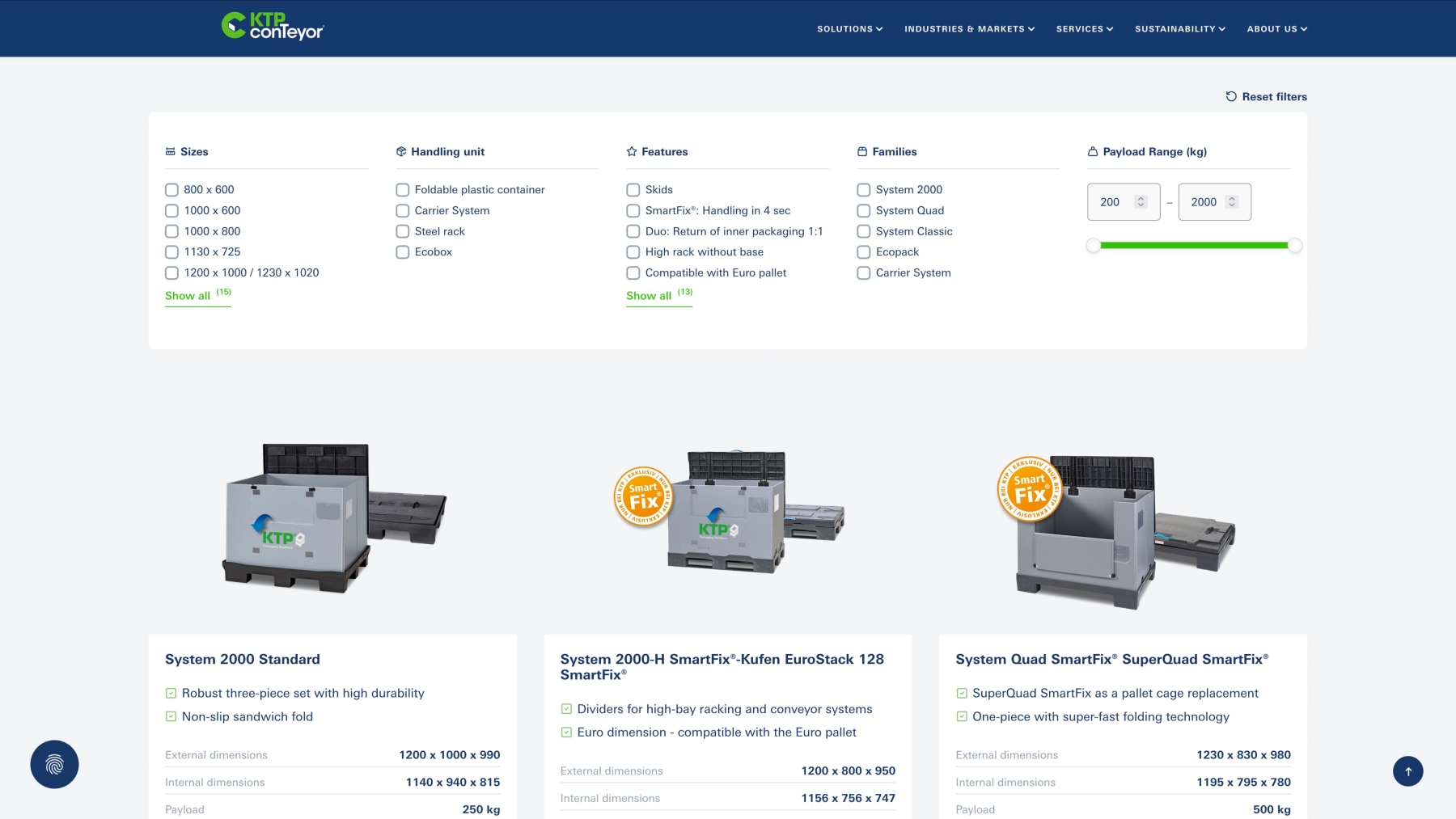
Task: Click the Reset filters circular-arrow icon
Action: point(1231,96)
